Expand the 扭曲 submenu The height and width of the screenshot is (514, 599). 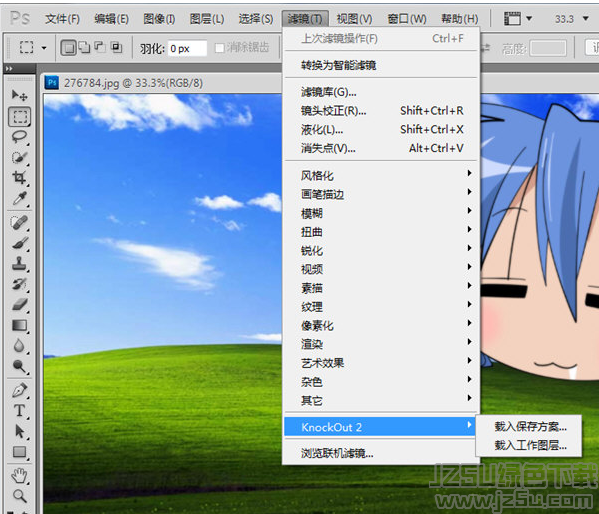pos(382,232)
